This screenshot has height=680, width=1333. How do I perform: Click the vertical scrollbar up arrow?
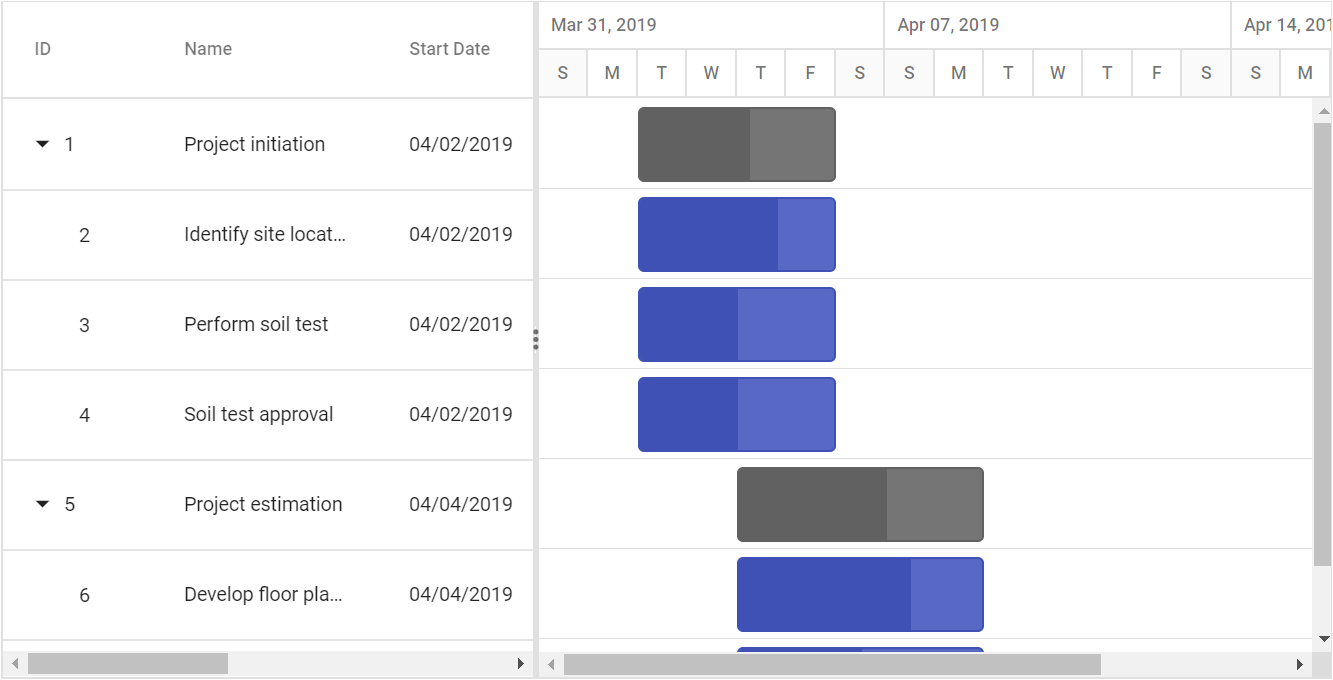(1323, 111)
